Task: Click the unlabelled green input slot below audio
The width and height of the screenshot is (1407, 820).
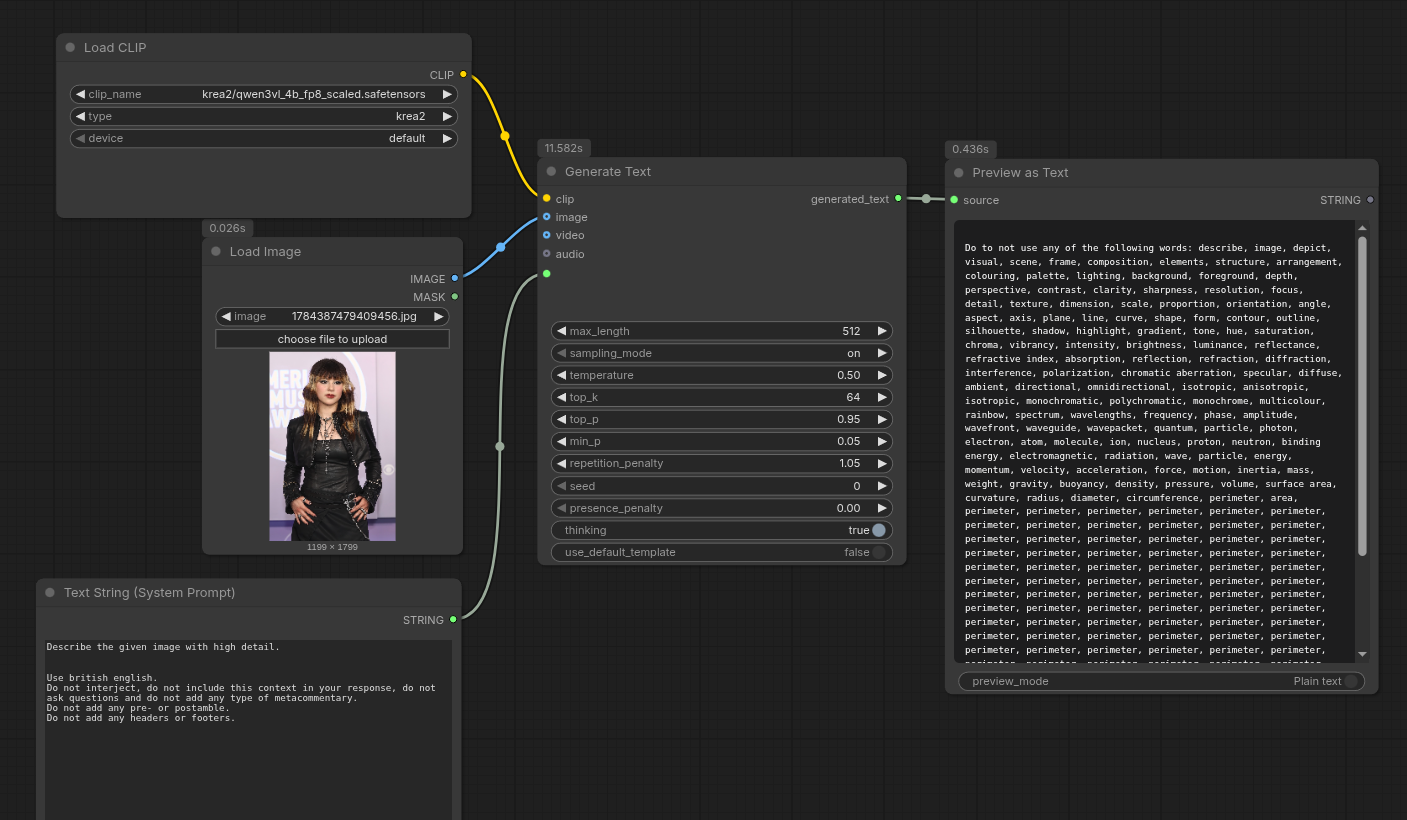Action: point(546,273)
